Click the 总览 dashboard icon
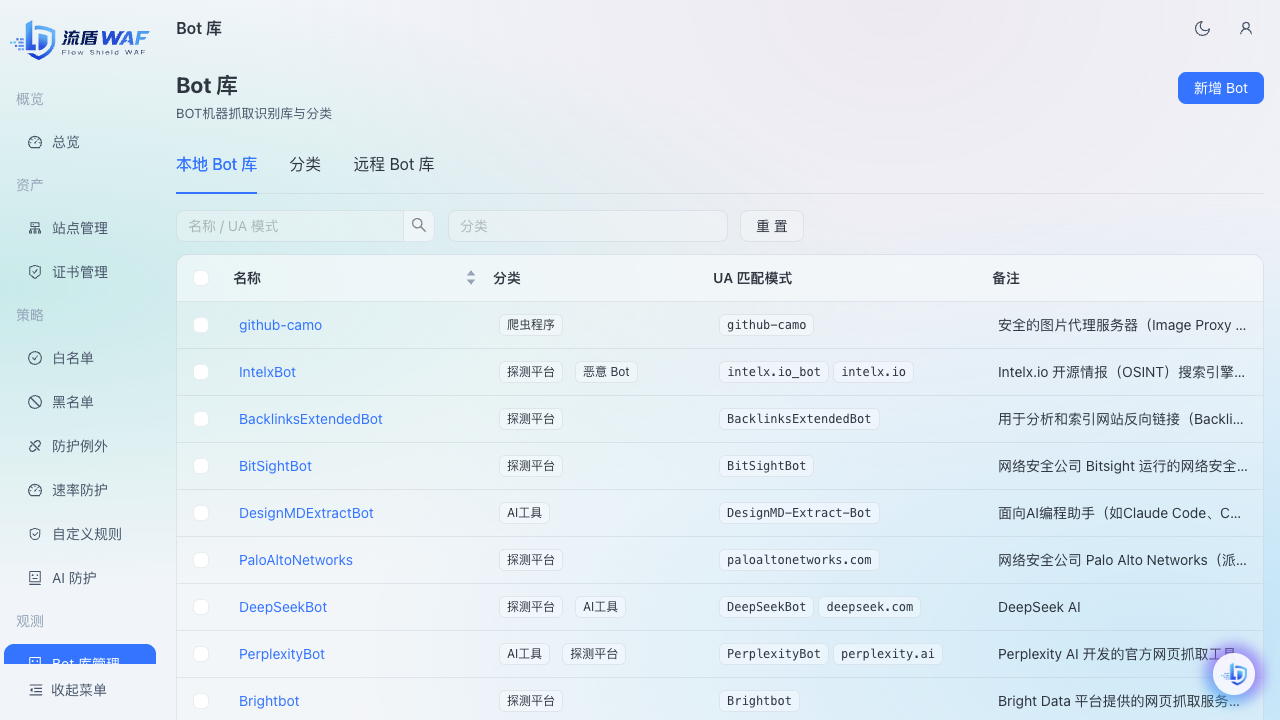This screenshot has width=1280, height=720. 35,142
